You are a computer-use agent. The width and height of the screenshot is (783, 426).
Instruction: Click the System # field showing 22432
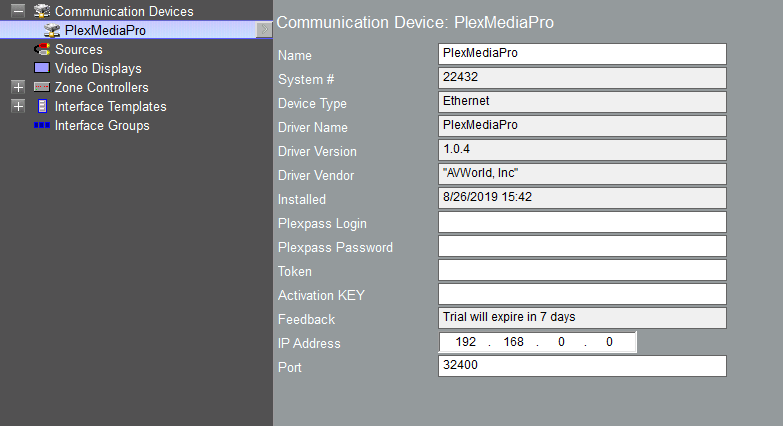[x=582, y=78]
